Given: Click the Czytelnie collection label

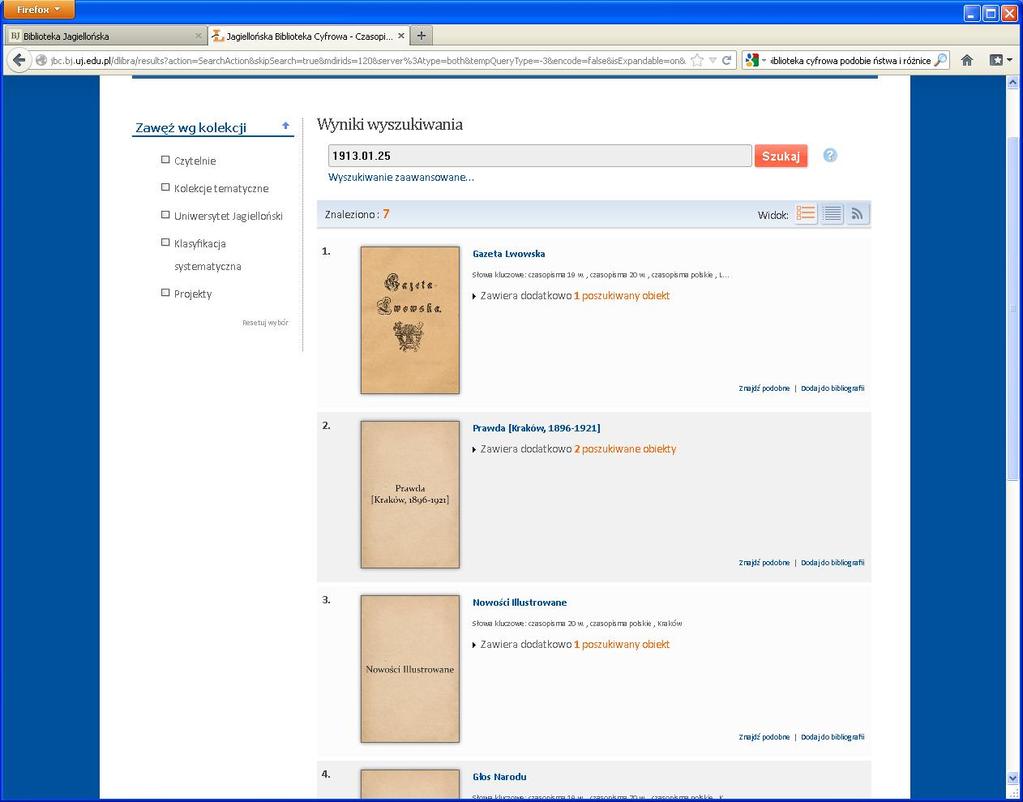Looking at the screenshot, I should [x=194, y=161].
